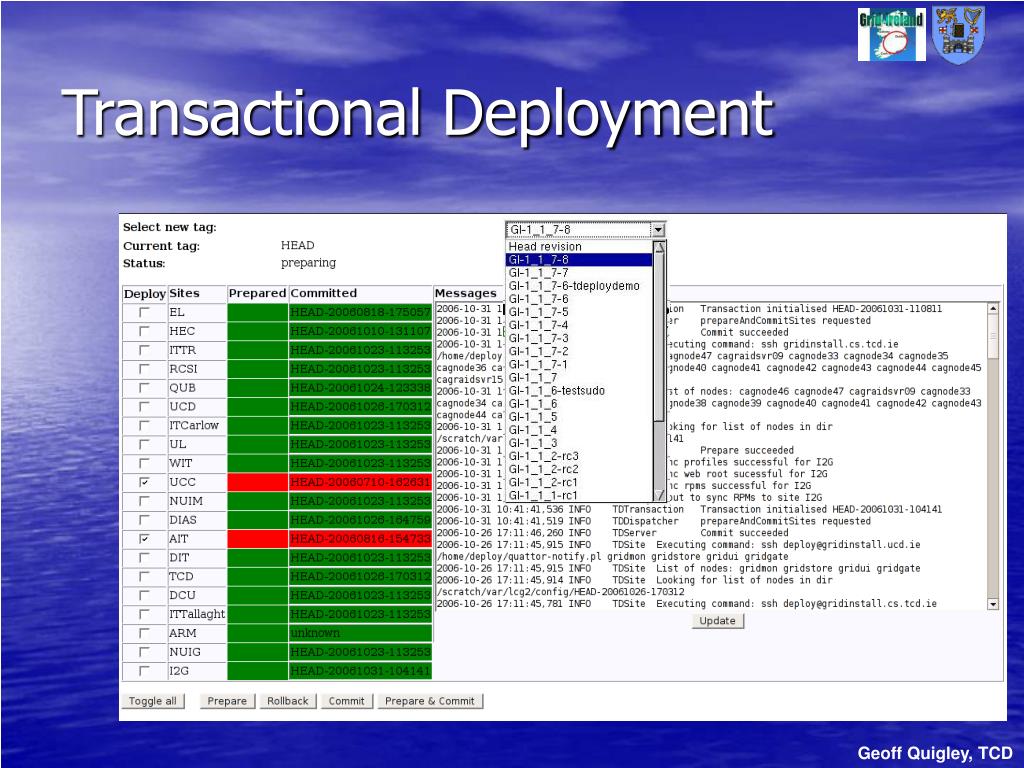Click committed value HEAD-20061031-104141 for I2G
1024x768 pixels.
point(360,671)
